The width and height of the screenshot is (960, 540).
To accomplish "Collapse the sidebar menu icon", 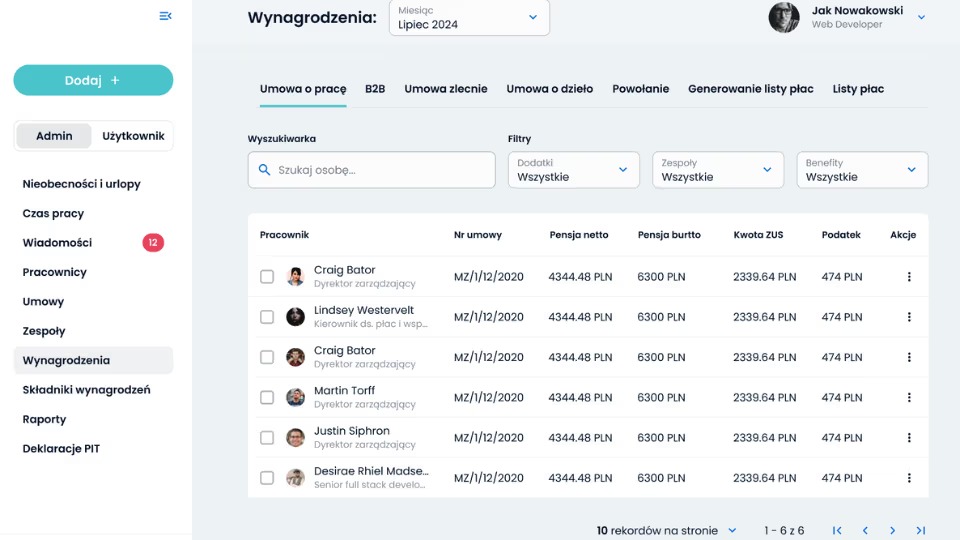I will 165,16.
